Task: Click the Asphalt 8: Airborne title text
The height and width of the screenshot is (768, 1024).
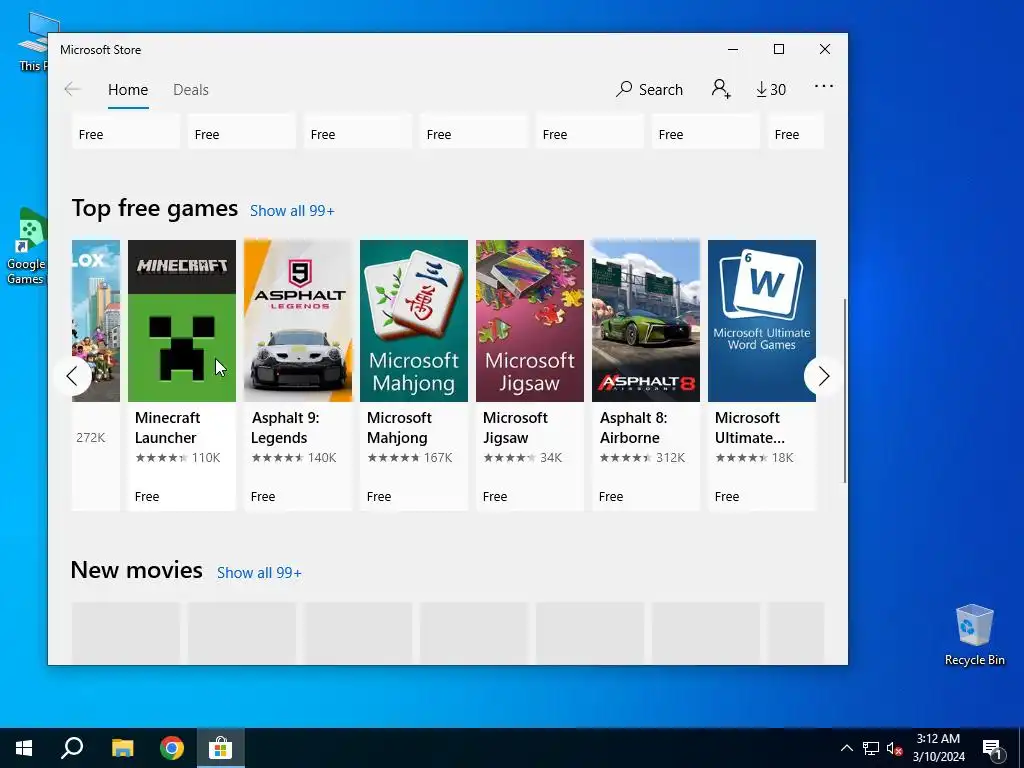Action: [633, 428]
